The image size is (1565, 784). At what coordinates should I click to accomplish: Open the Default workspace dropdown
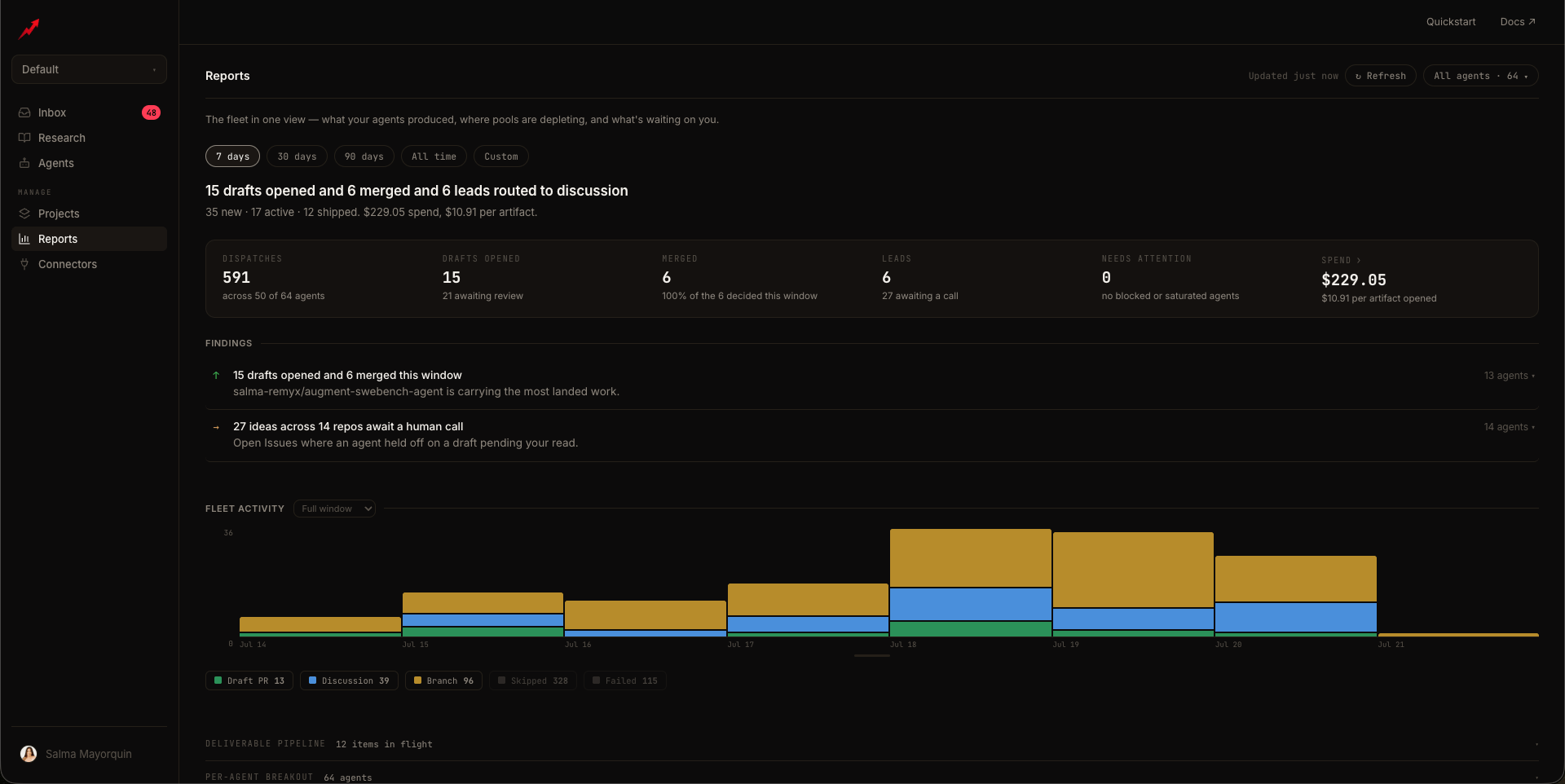pyautogui.click(x=89, y=69)
